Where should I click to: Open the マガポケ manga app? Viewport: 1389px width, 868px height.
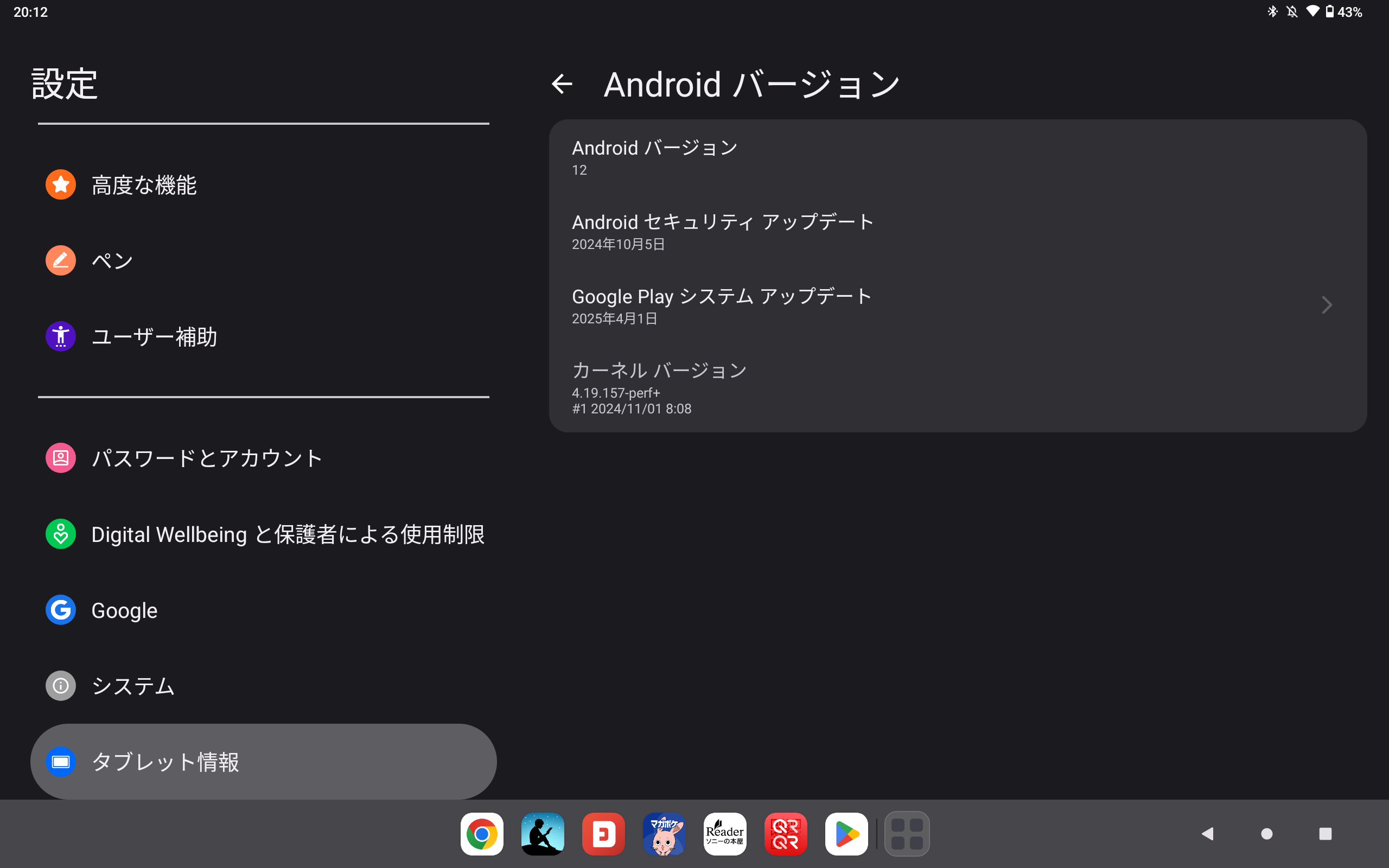point(664,834)
